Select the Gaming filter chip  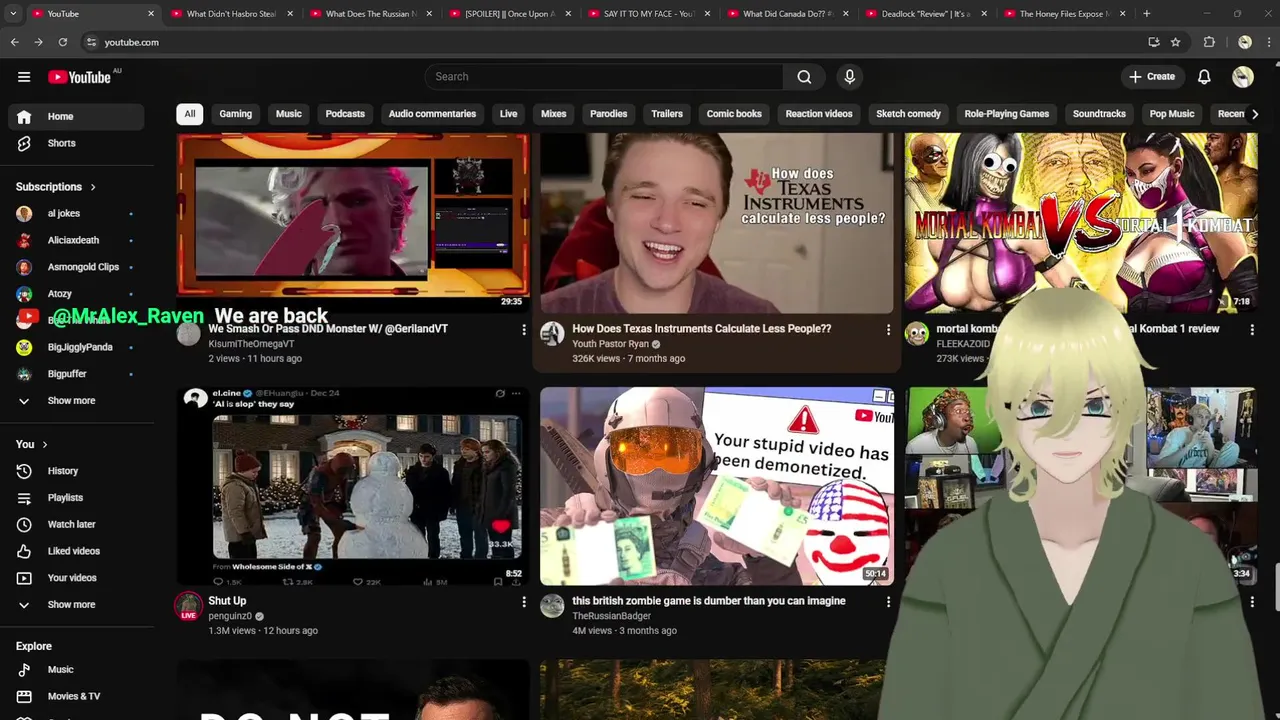pos(236,114)
